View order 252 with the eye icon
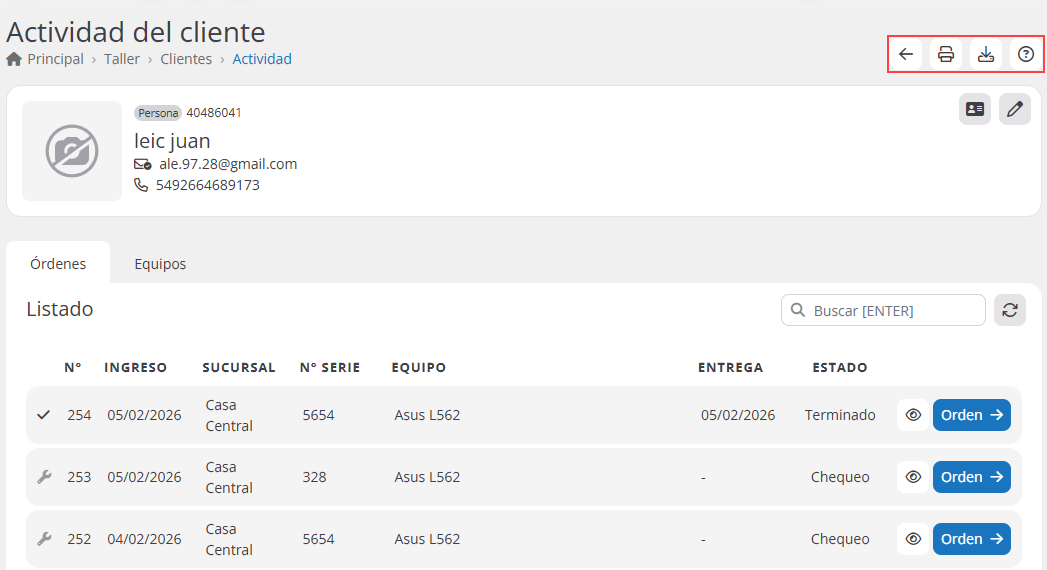The height and width of the screenshot is (570, 1047). 913,539
